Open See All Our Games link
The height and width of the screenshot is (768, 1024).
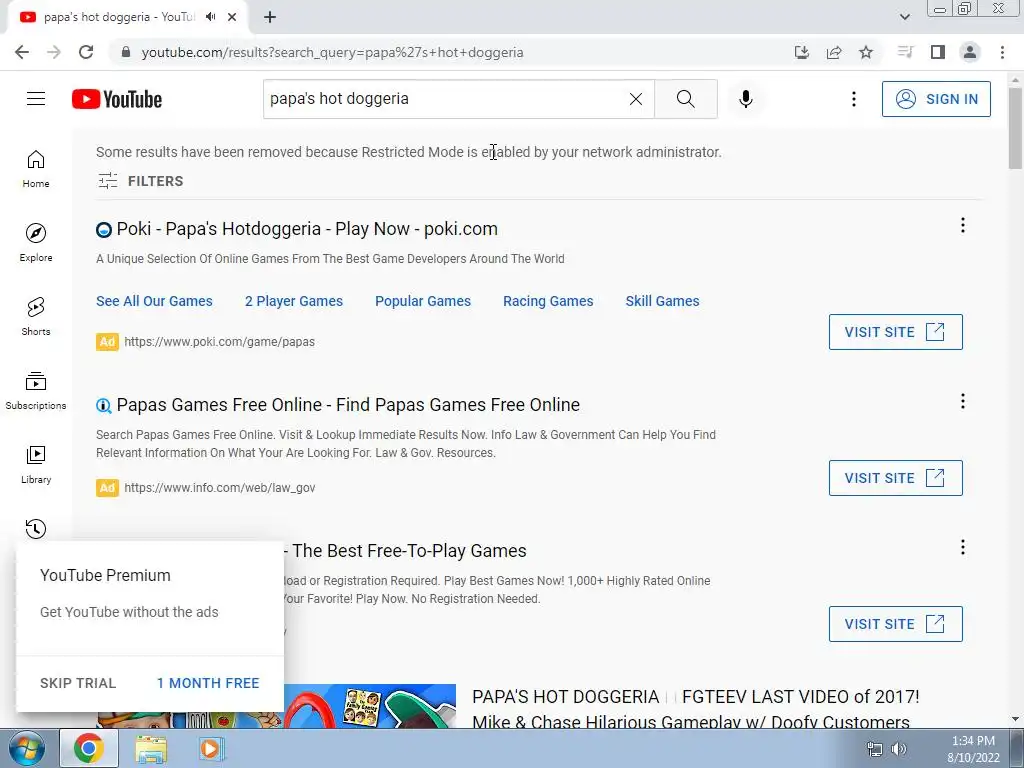click(x=154, y=301)
